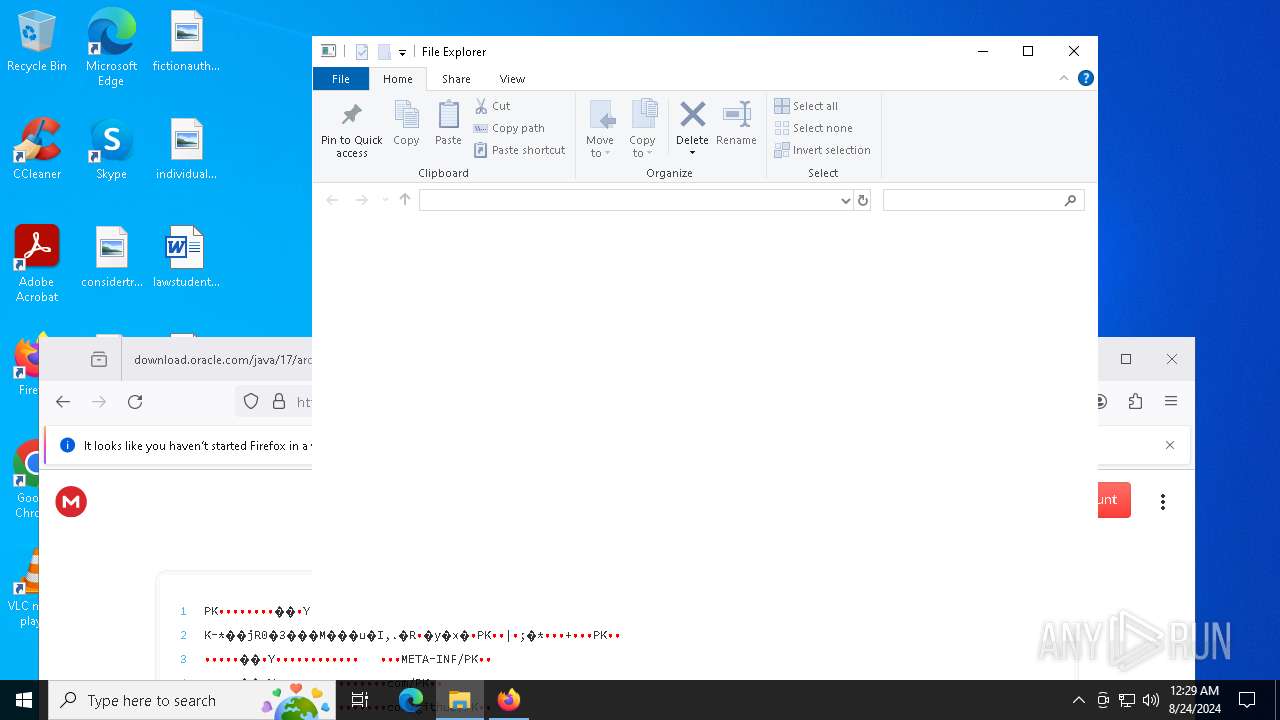Open Task View on taskbar
Screen dimensions: 1280x720
[x=360, y=700]
